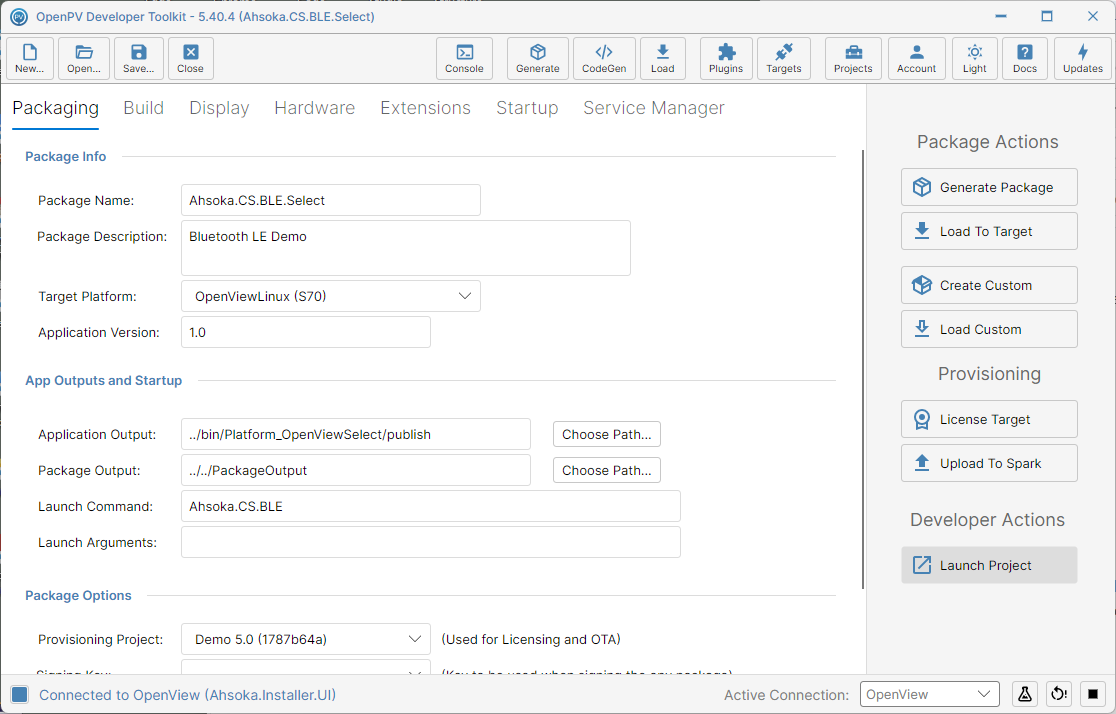Open the Display tab
Image resolution: width=1116 pixels, height=714 pixels.
pos(219,107)
